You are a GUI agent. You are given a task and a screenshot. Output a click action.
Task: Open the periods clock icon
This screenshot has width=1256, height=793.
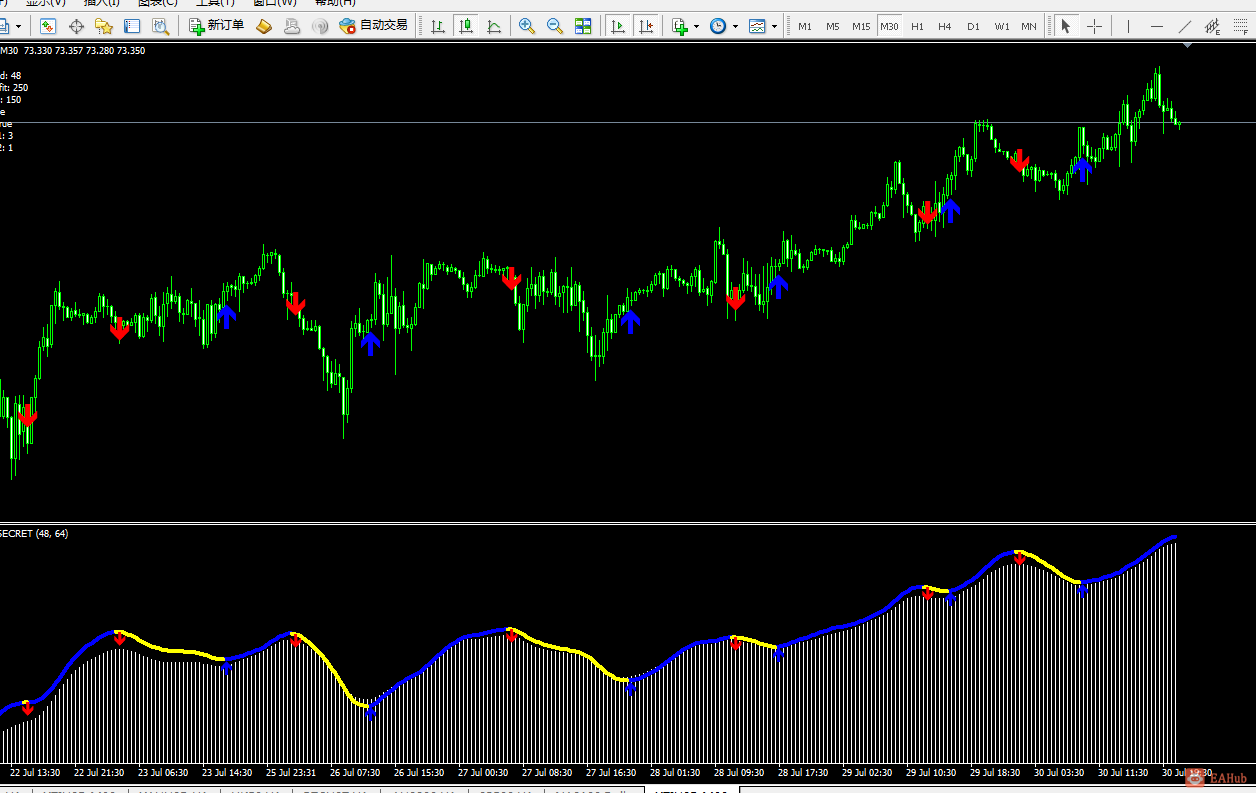point(718,26)
